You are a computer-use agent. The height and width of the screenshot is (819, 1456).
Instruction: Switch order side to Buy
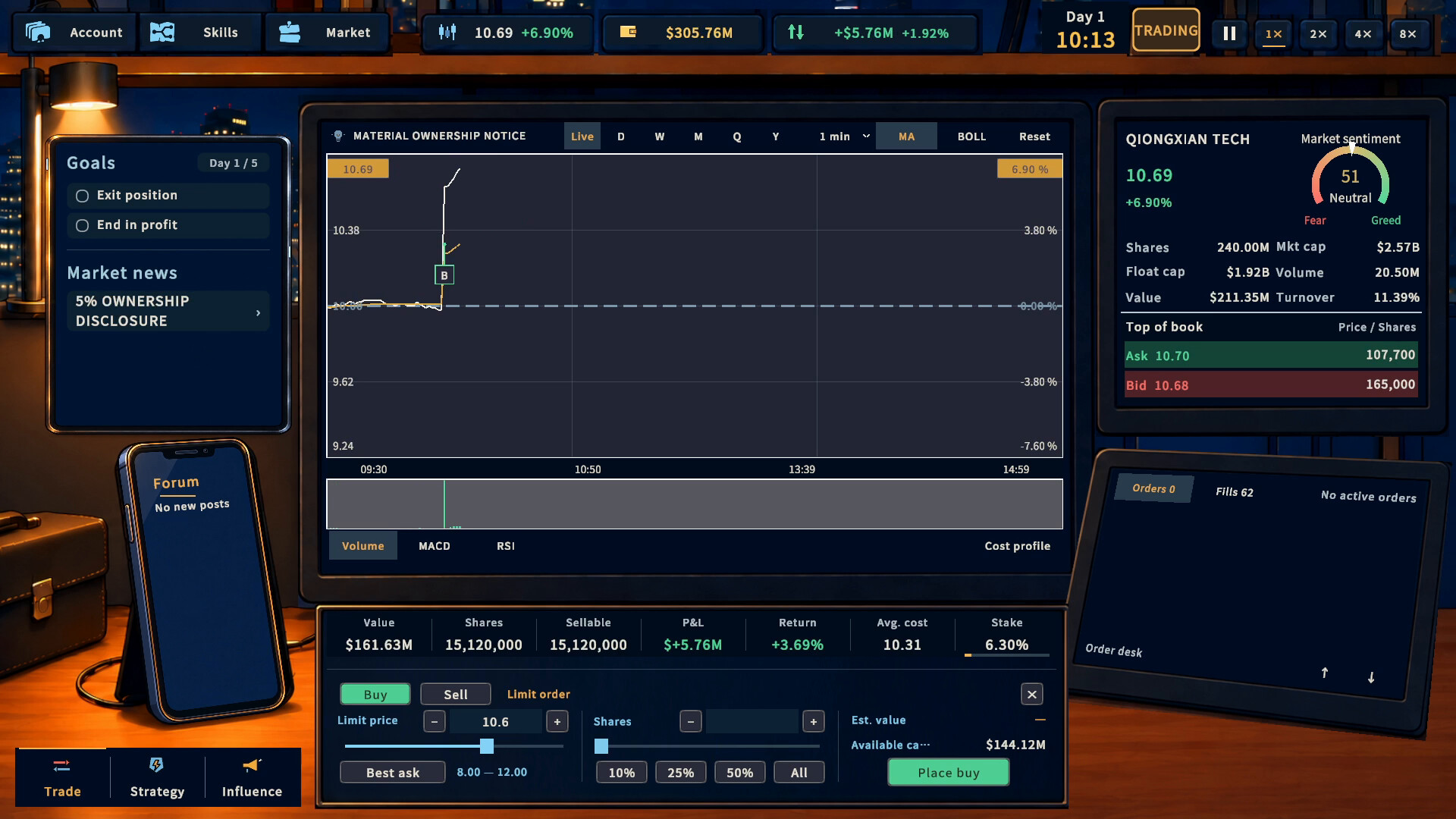375,694
